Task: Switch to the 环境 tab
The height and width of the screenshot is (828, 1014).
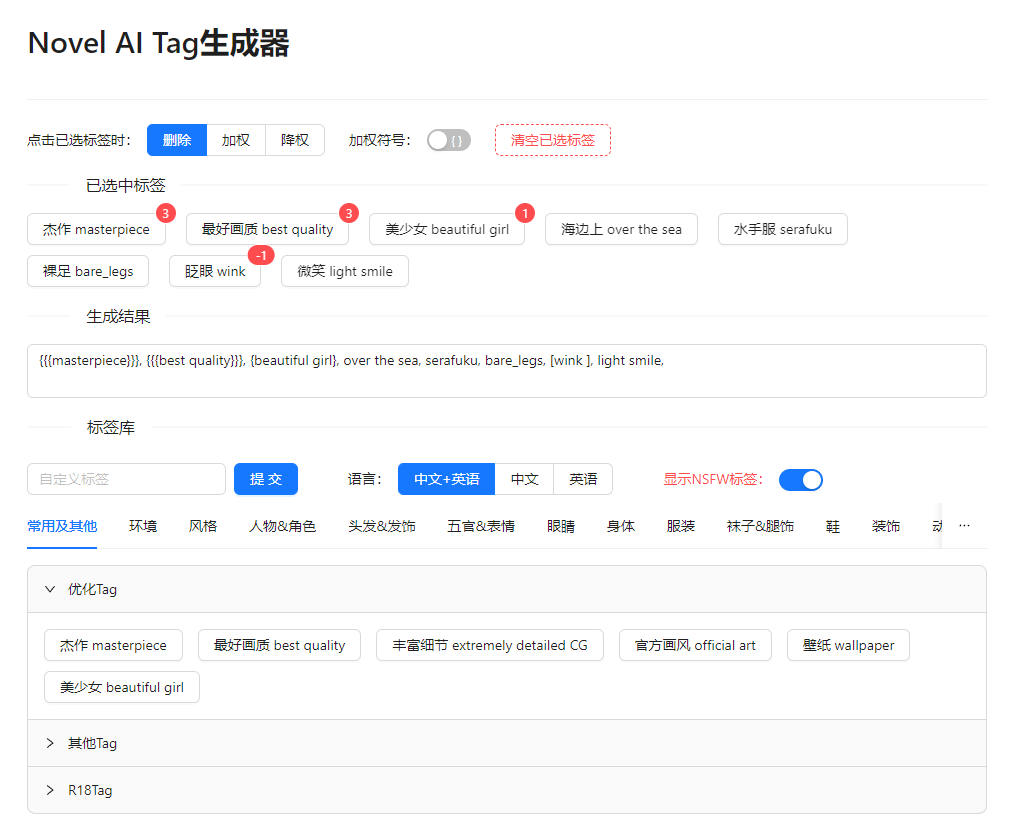Action: tap(143, 527)
